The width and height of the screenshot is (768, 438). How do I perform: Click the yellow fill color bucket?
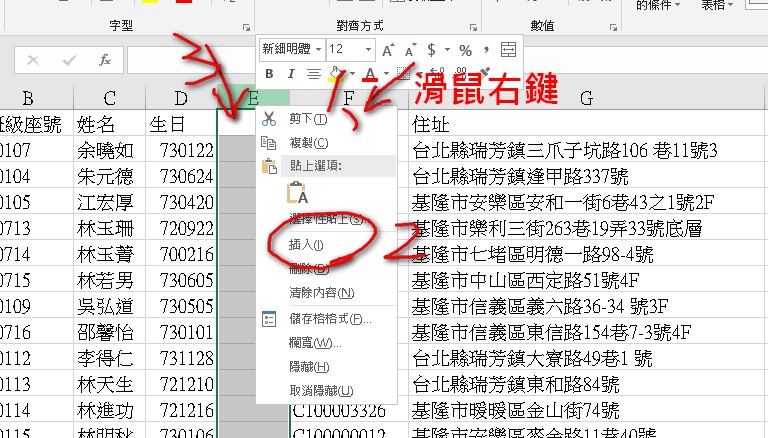[337, 75]
